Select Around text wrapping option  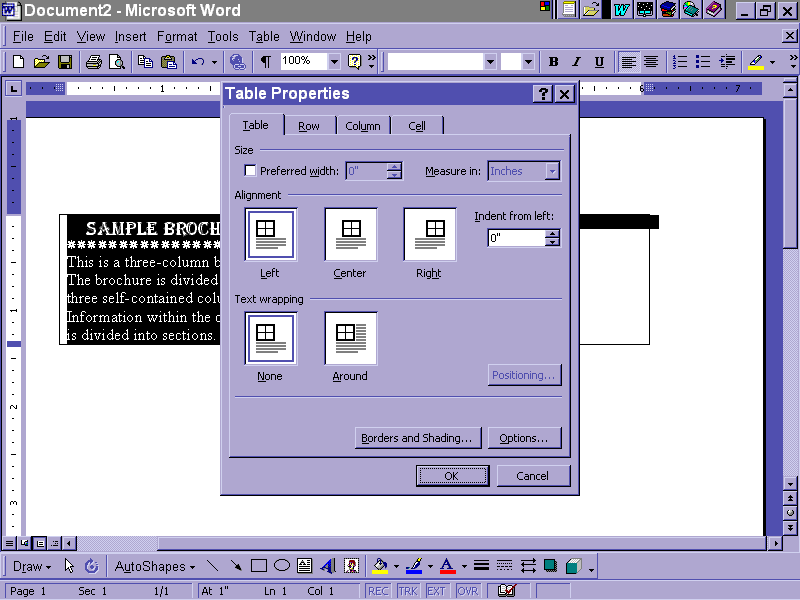(350, 337)
